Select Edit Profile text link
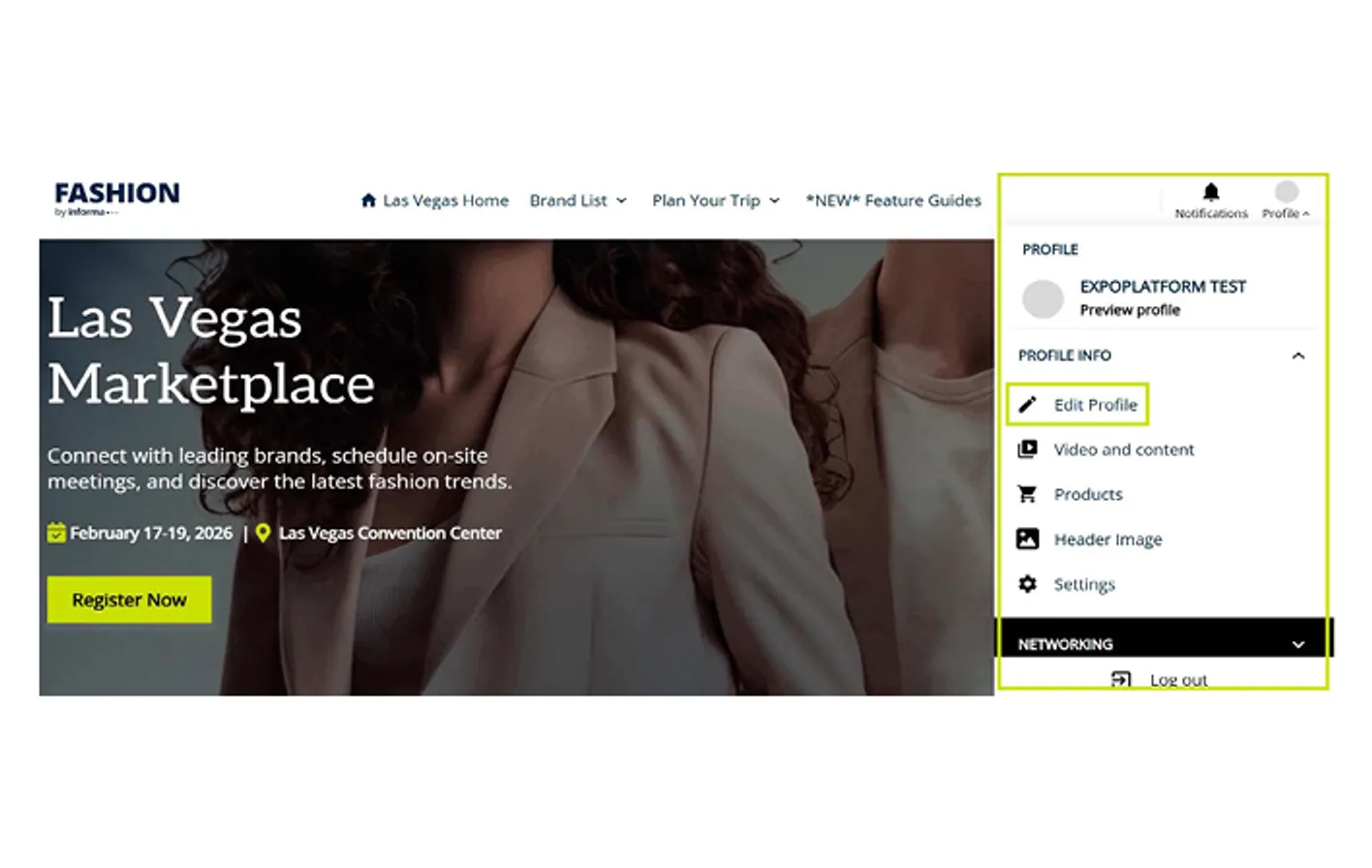This screenshot has height=868, width=1372. click(x=1096, y=405)
